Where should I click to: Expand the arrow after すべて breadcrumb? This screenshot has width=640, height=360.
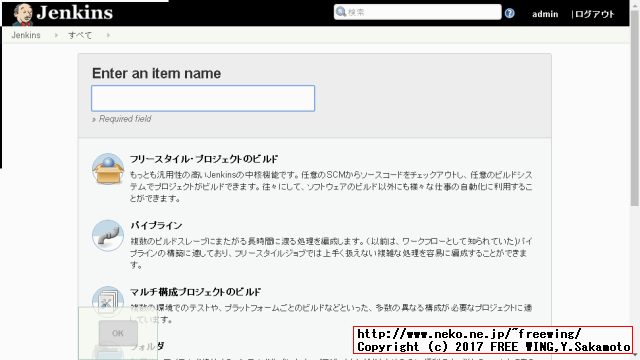(x=108, y=35)
